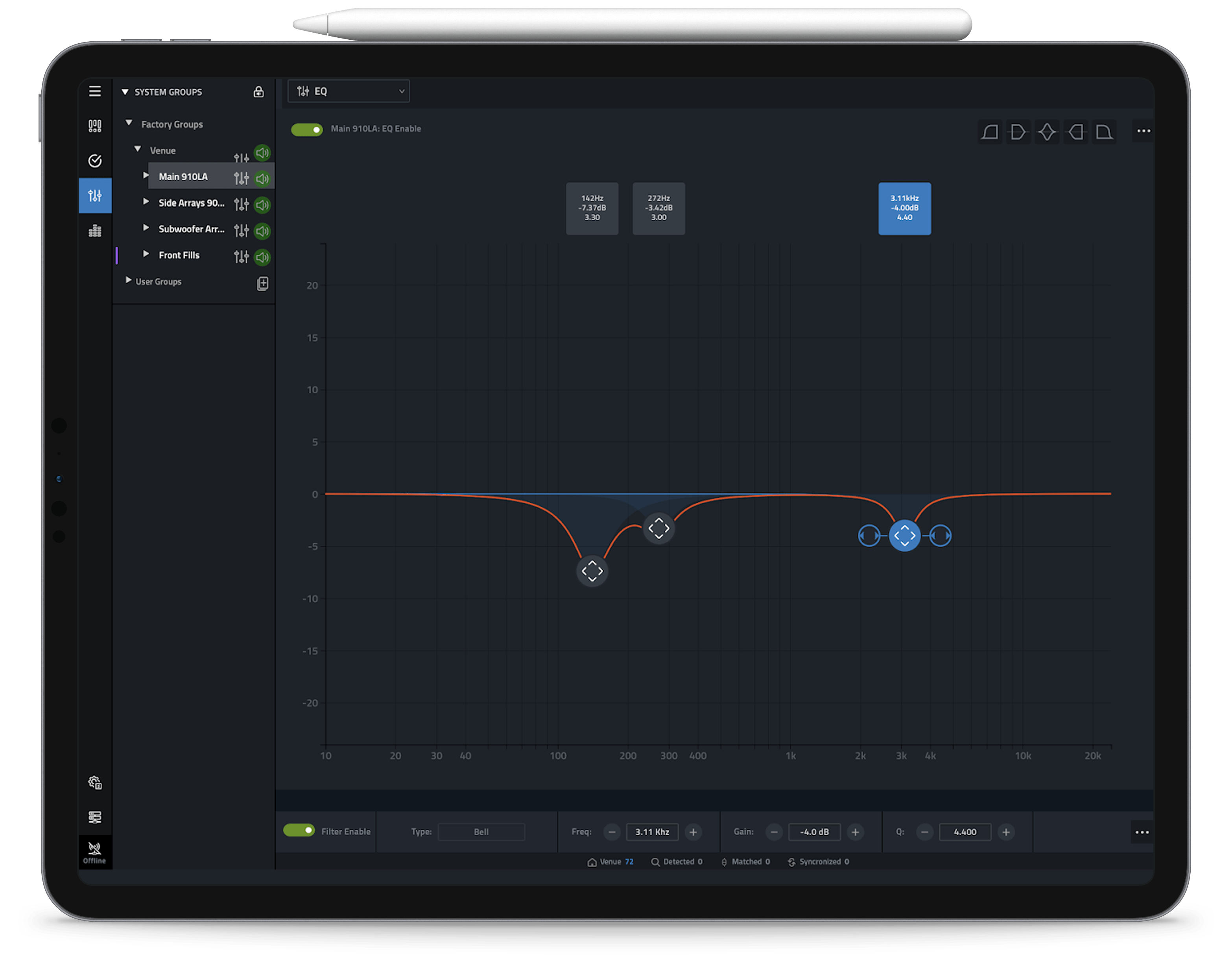Turn off the Filter Enable switch
The image size is (1232, 963).
[299, 830]
